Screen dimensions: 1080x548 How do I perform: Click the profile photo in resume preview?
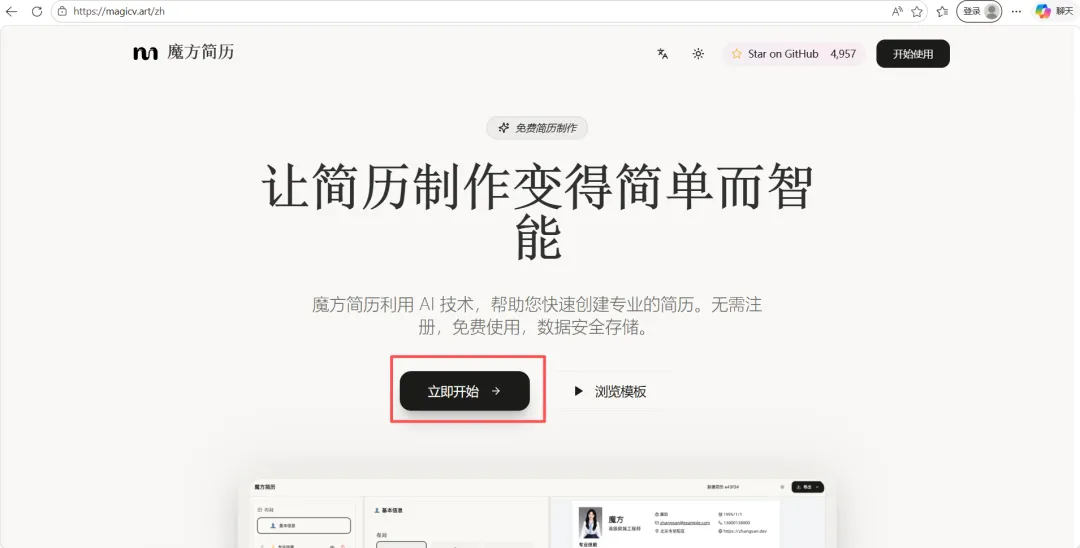pos(590,524)
